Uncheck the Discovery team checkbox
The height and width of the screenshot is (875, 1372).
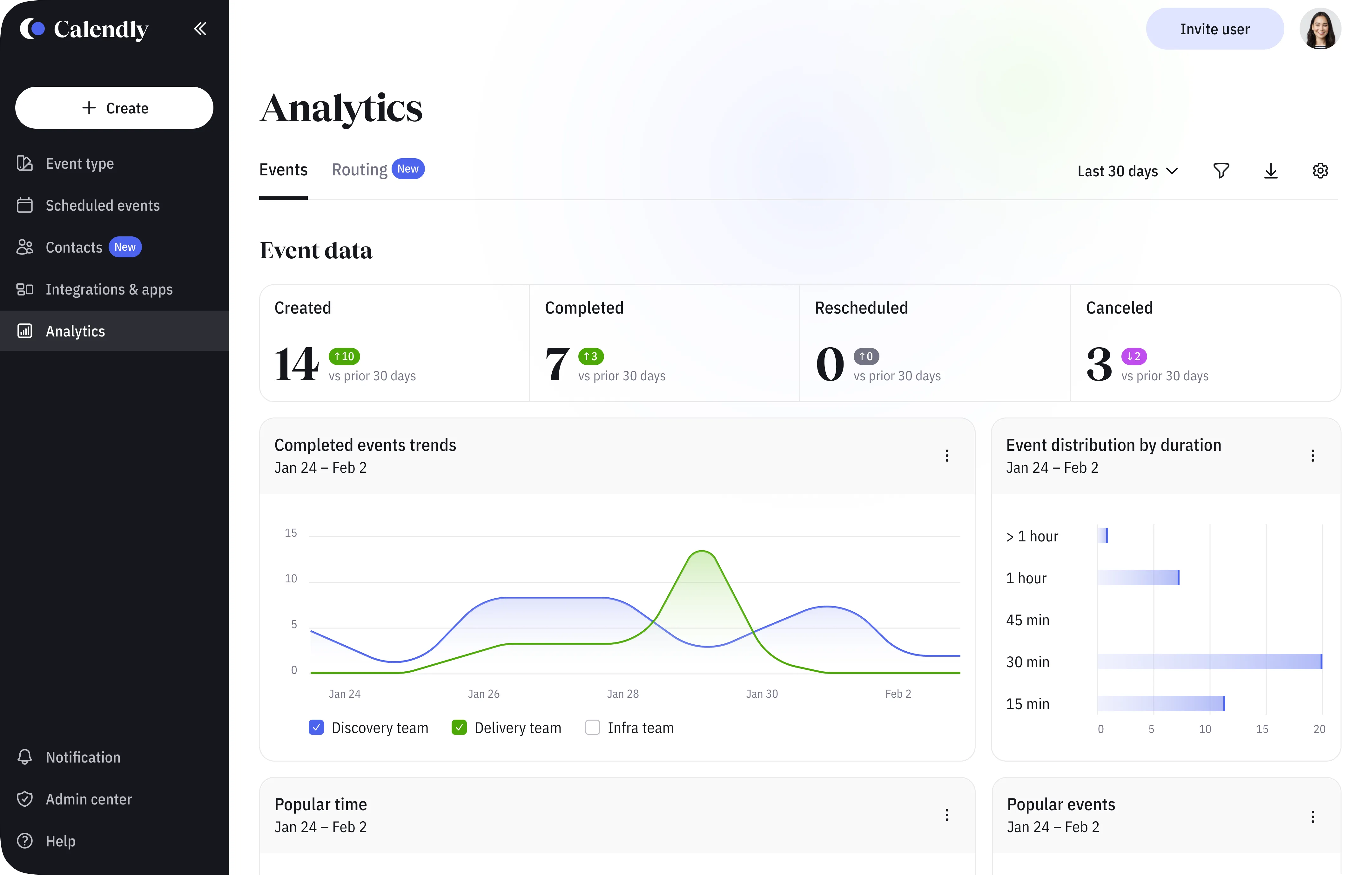[x=316, y=727]
